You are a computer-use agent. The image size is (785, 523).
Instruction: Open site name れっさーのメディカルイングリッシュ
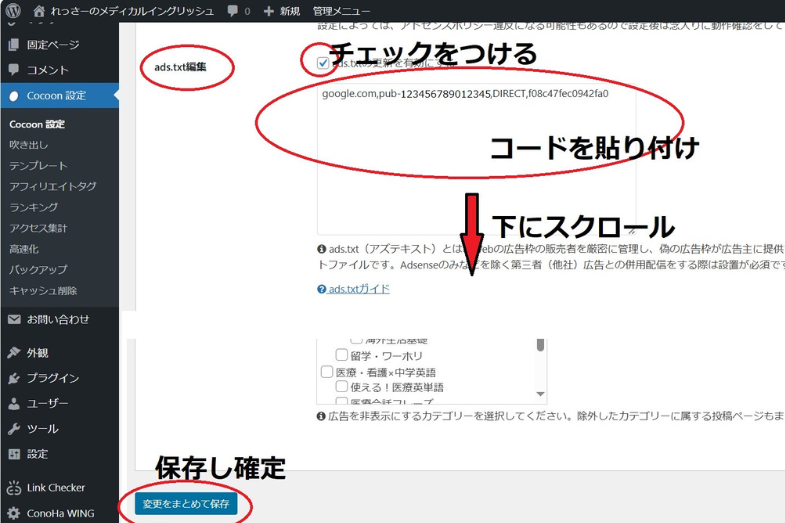pos(132,11)
